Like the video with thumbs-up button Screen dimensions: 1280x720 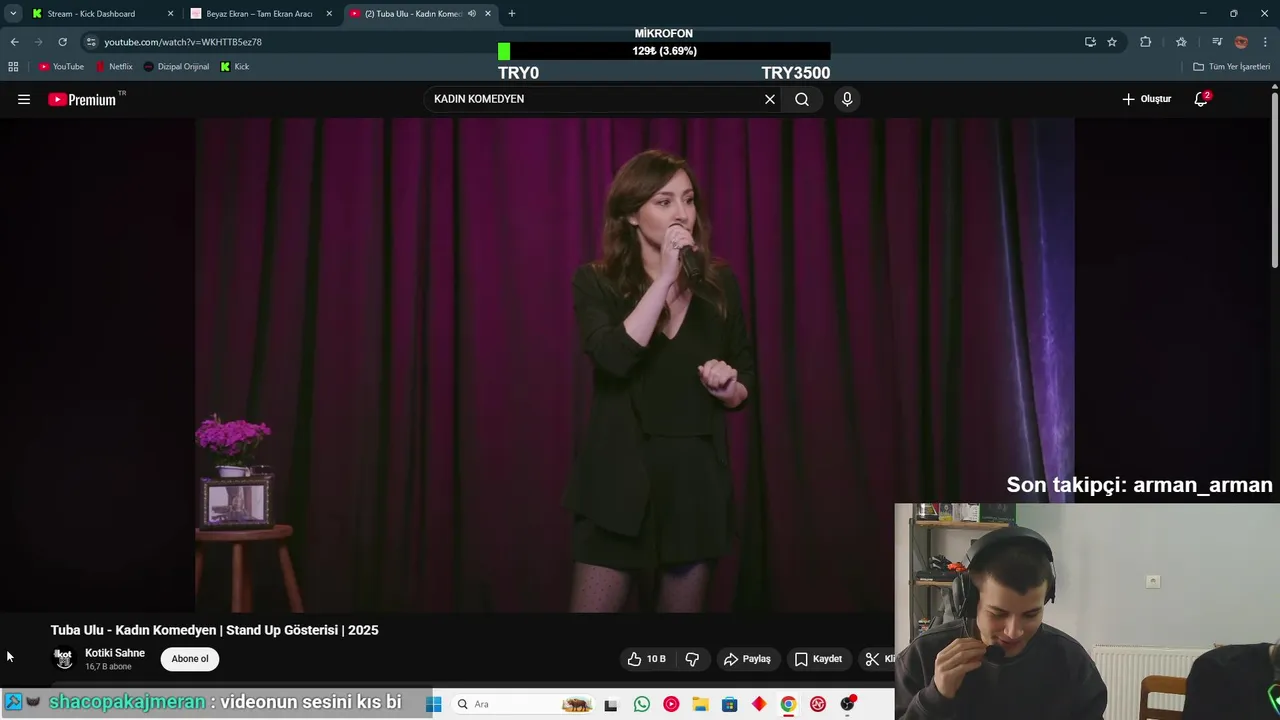click(646, 659)
